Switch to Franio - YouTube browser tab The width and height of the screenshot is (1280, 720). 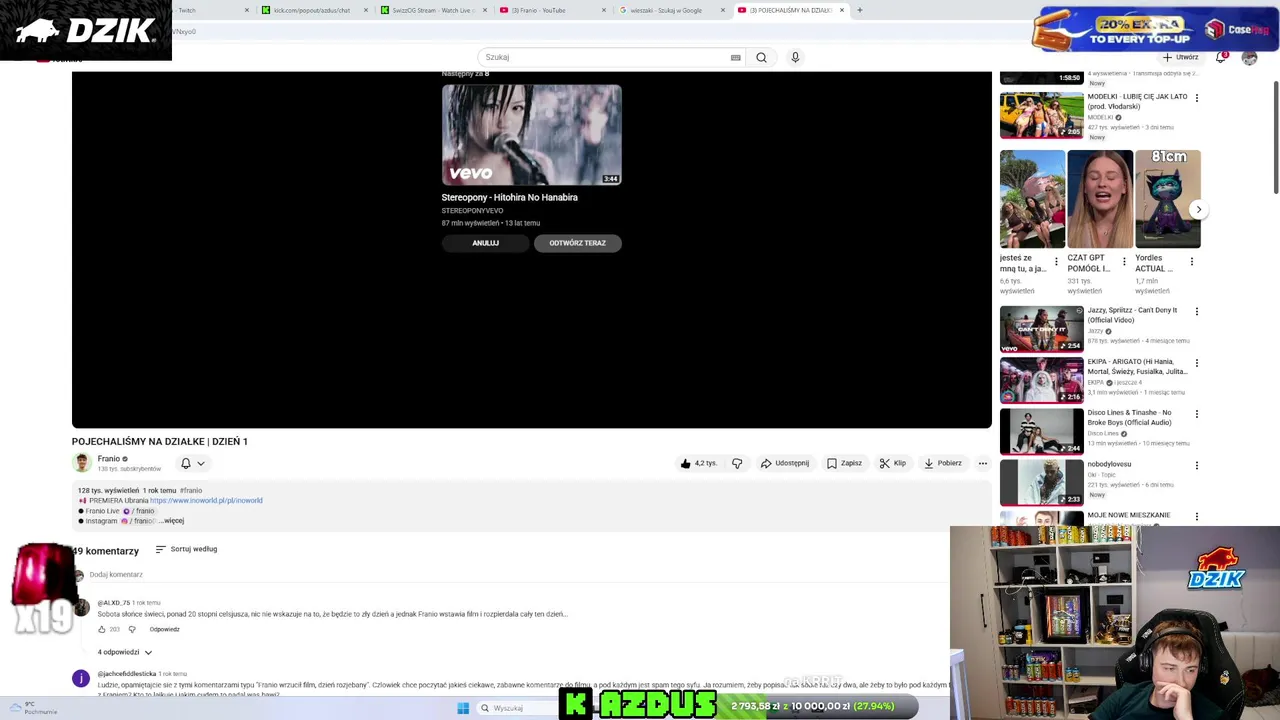pos(552,10)
